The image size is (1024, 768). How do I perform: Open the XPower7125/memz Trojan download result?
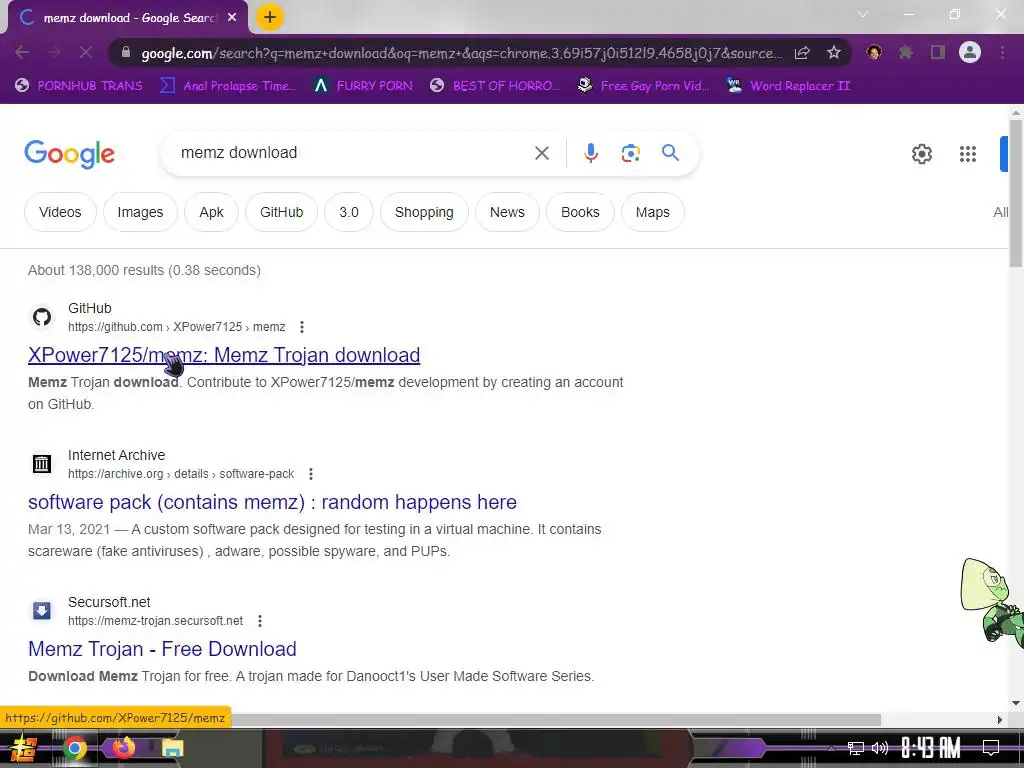tap(224, 355)
